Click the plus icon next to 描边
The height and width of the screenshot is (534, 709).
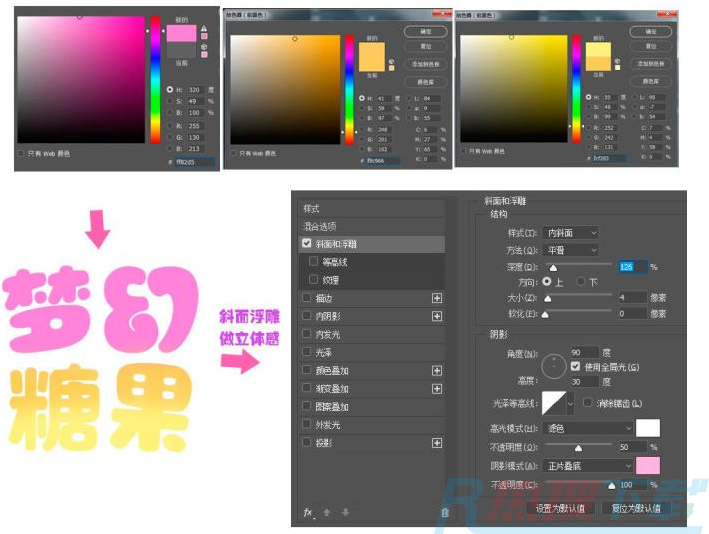tap(436, 298)
